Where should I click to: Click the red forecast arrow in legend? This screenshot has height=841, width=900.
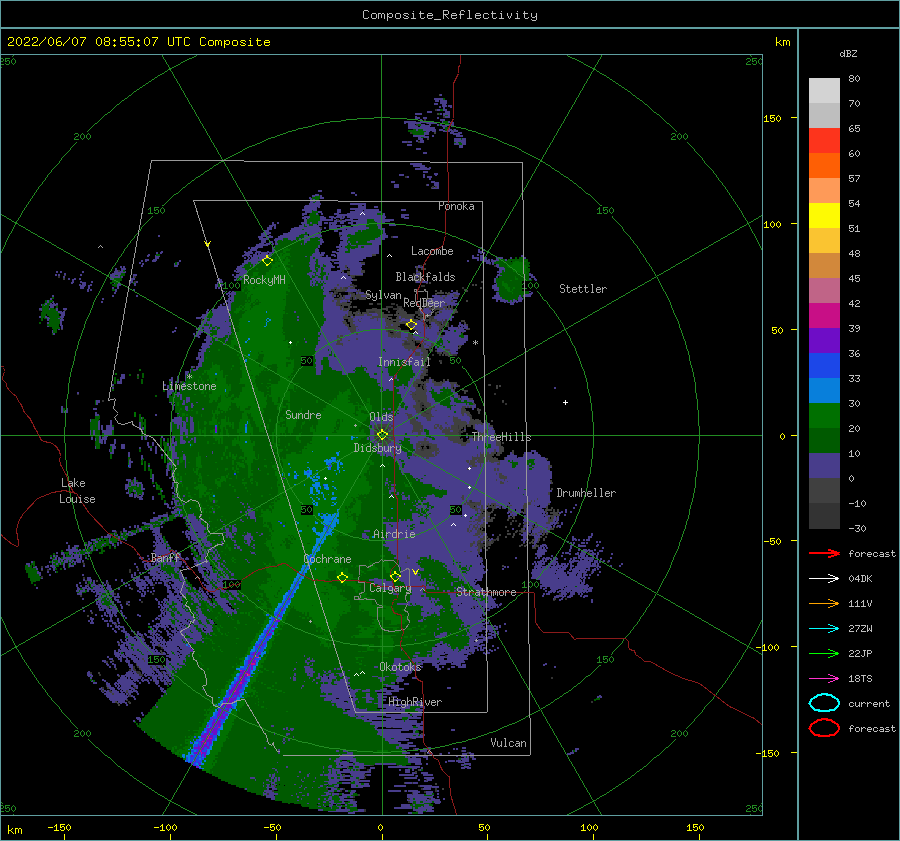[x=824, y=553]
